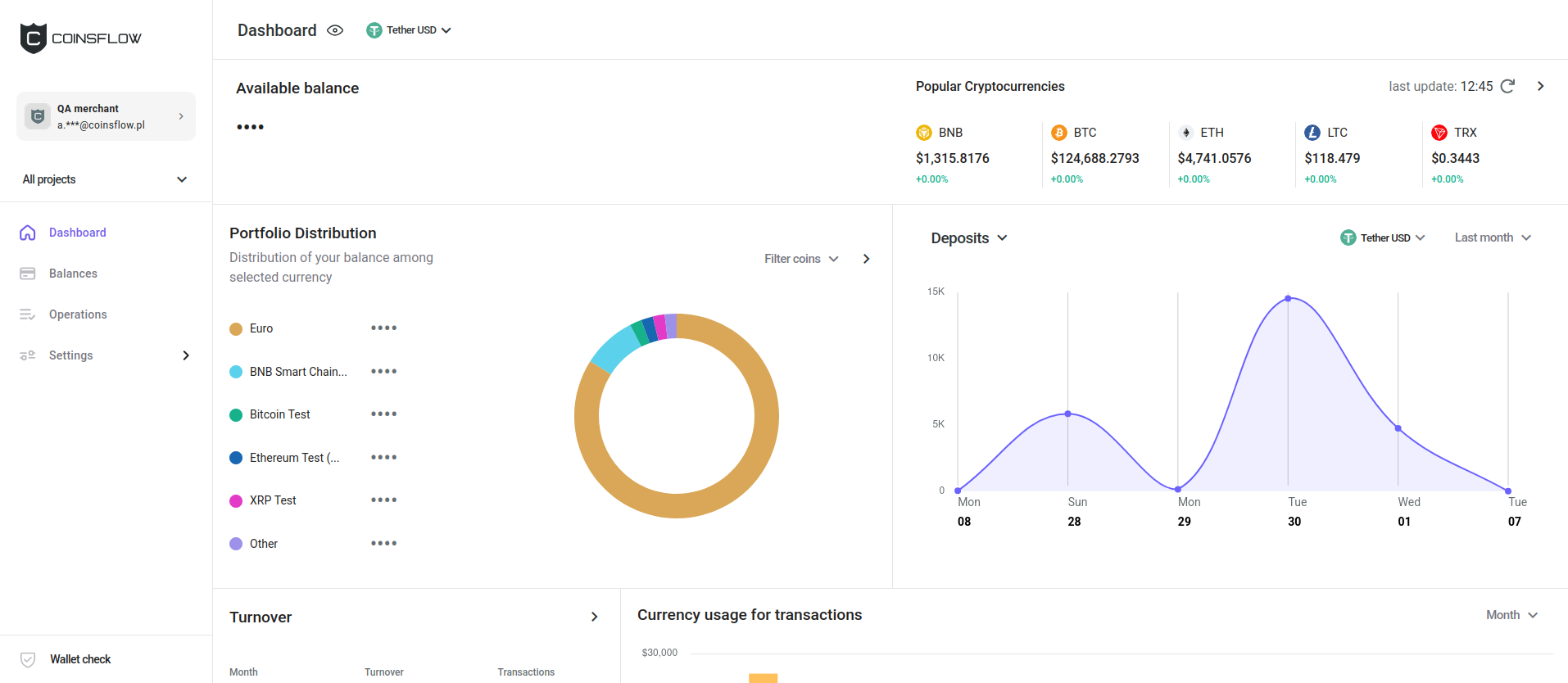Image resolution: width=1568 pixels, height=683 pixels.
Task: Open Balances in the sidebar
Action: 73,274
